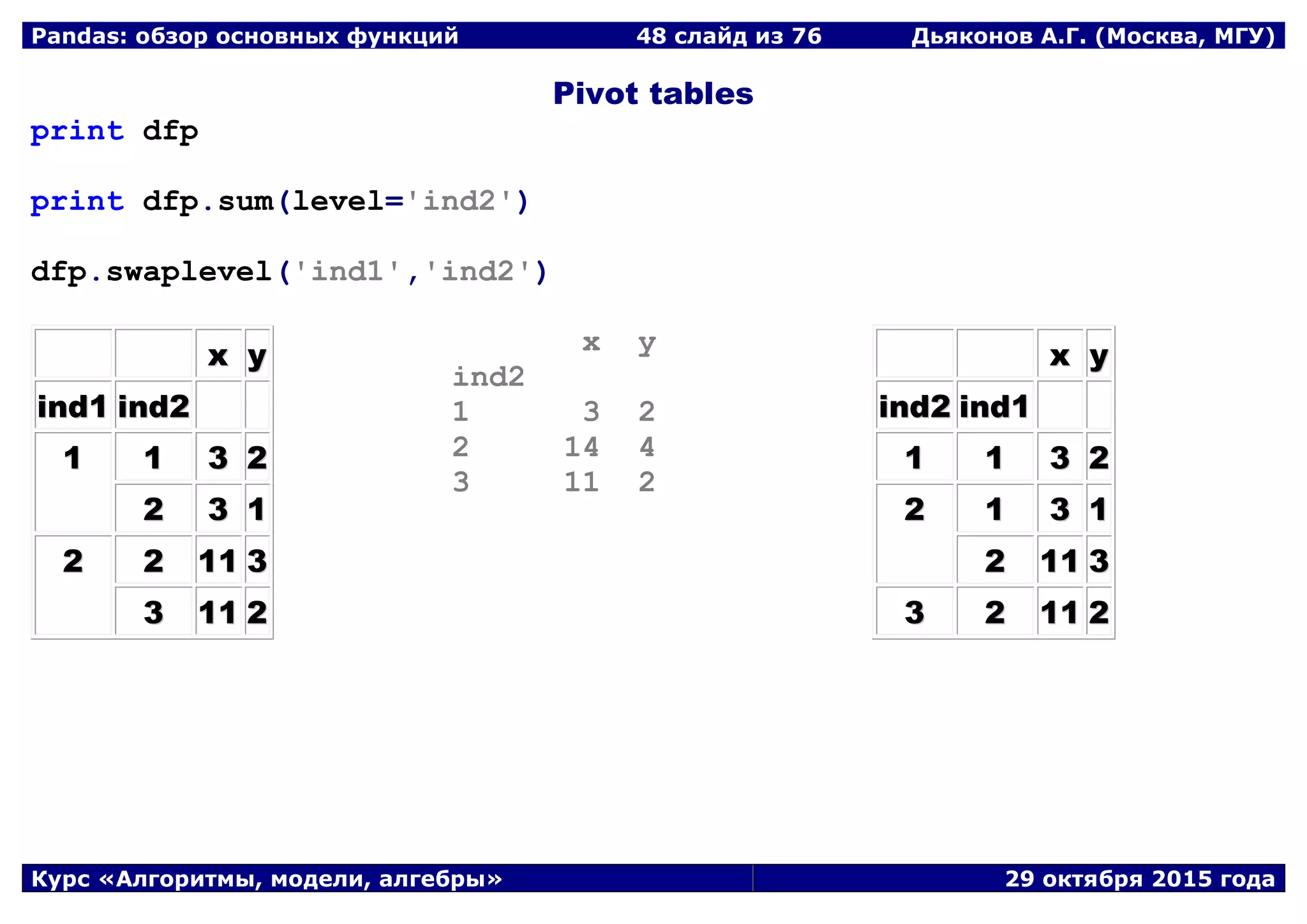This screenshot has width=1307, height=924.
Task: Click the '48 слайд из 76' slide counter
Action: [x=729, y=36]
